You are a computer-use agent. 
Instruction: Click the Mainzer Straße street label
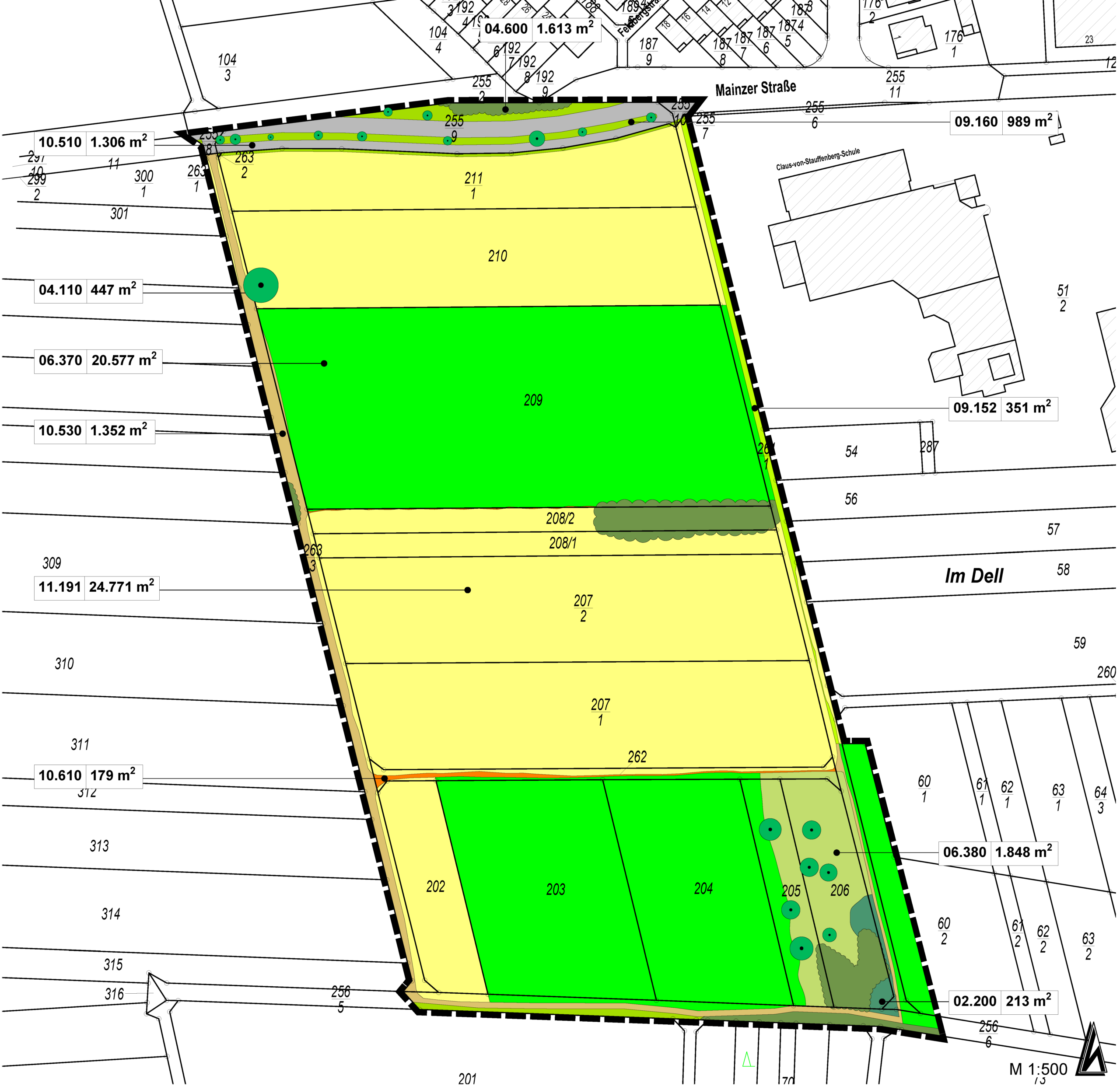[x=756, y=88]
